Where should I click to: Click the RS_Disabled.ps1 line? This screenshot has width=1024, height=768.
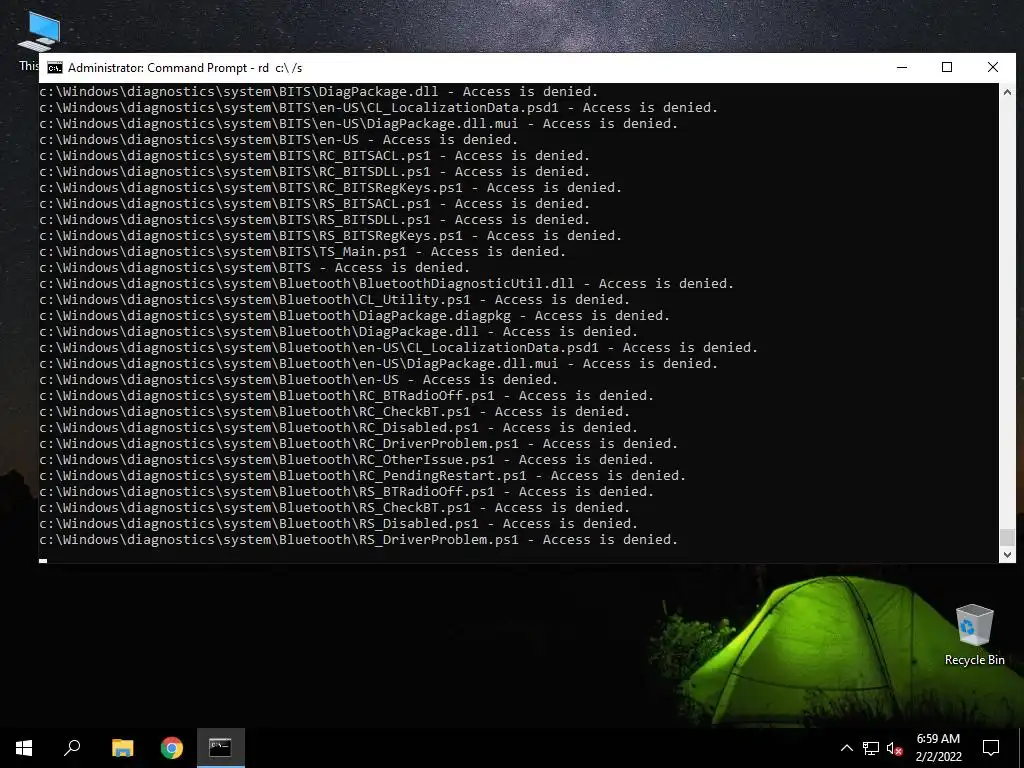[x=338, y=524]
